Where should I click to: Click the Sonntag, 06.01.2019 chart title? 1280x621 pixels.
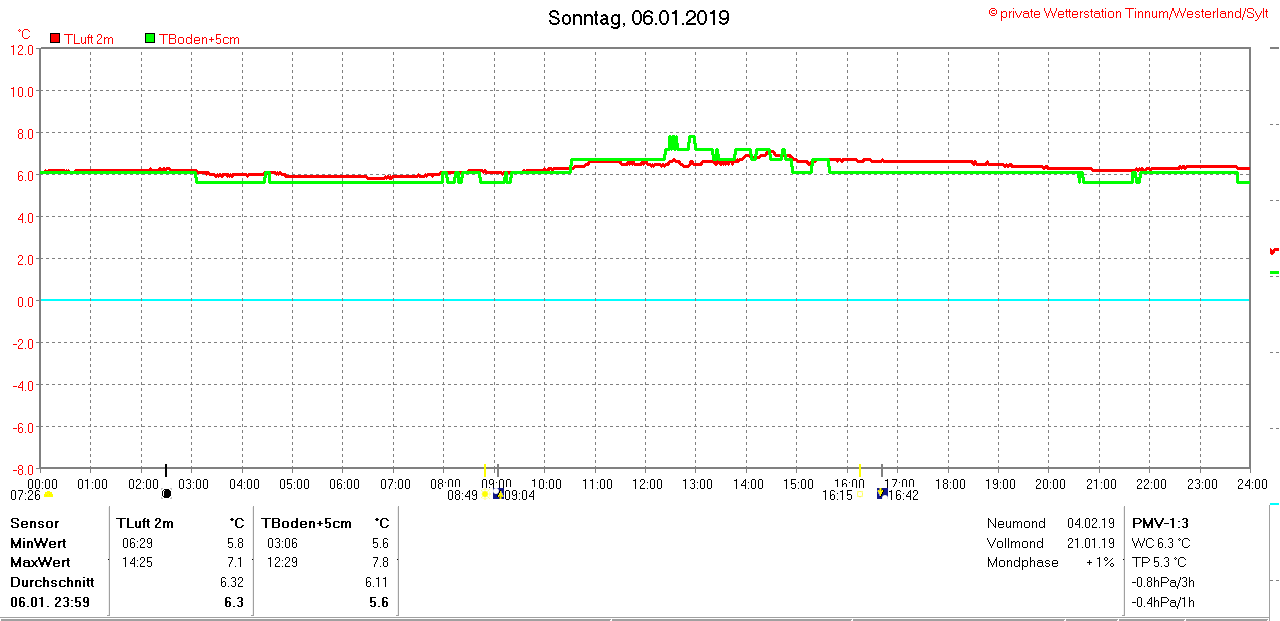tap(638, 18)
